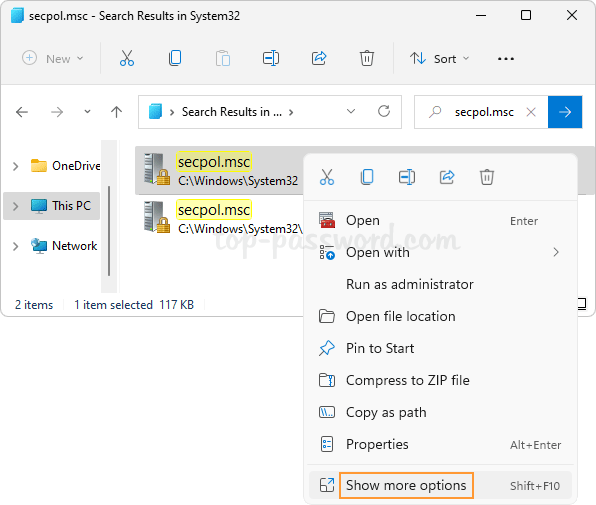Click the Copy icon in the context menu
Image resolution: width=596 pixels, height=505 pixels.
coord(367,177)
